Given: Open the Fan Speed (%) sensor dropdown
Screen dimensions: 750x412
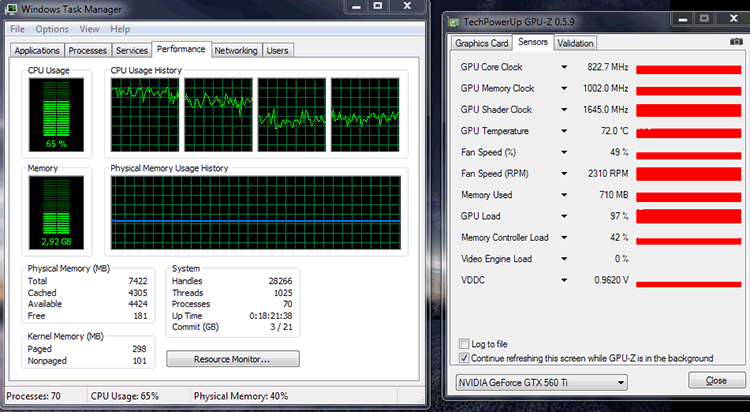Looking at the screenshot, I should (x=564, y=152).
